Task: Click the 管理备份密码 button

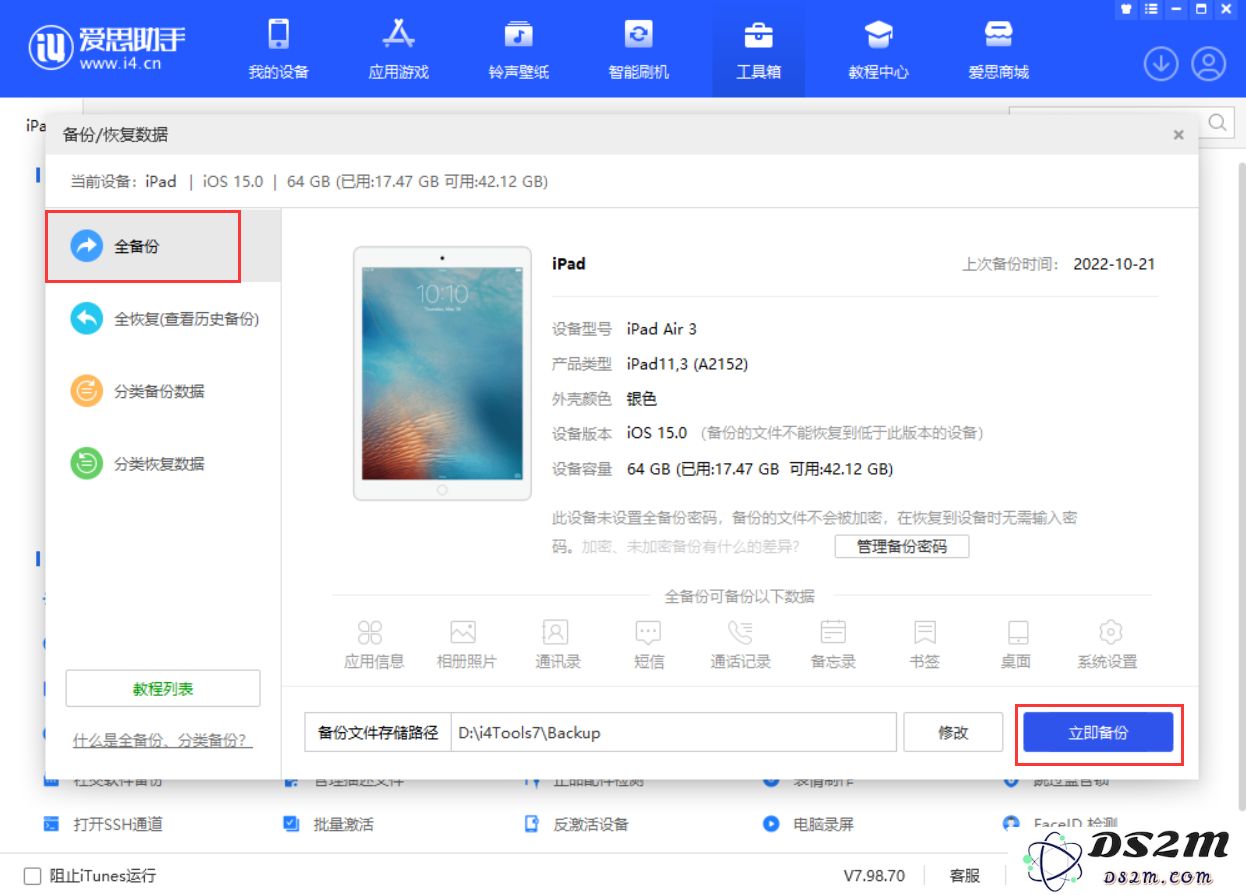Action: (902, 546)
